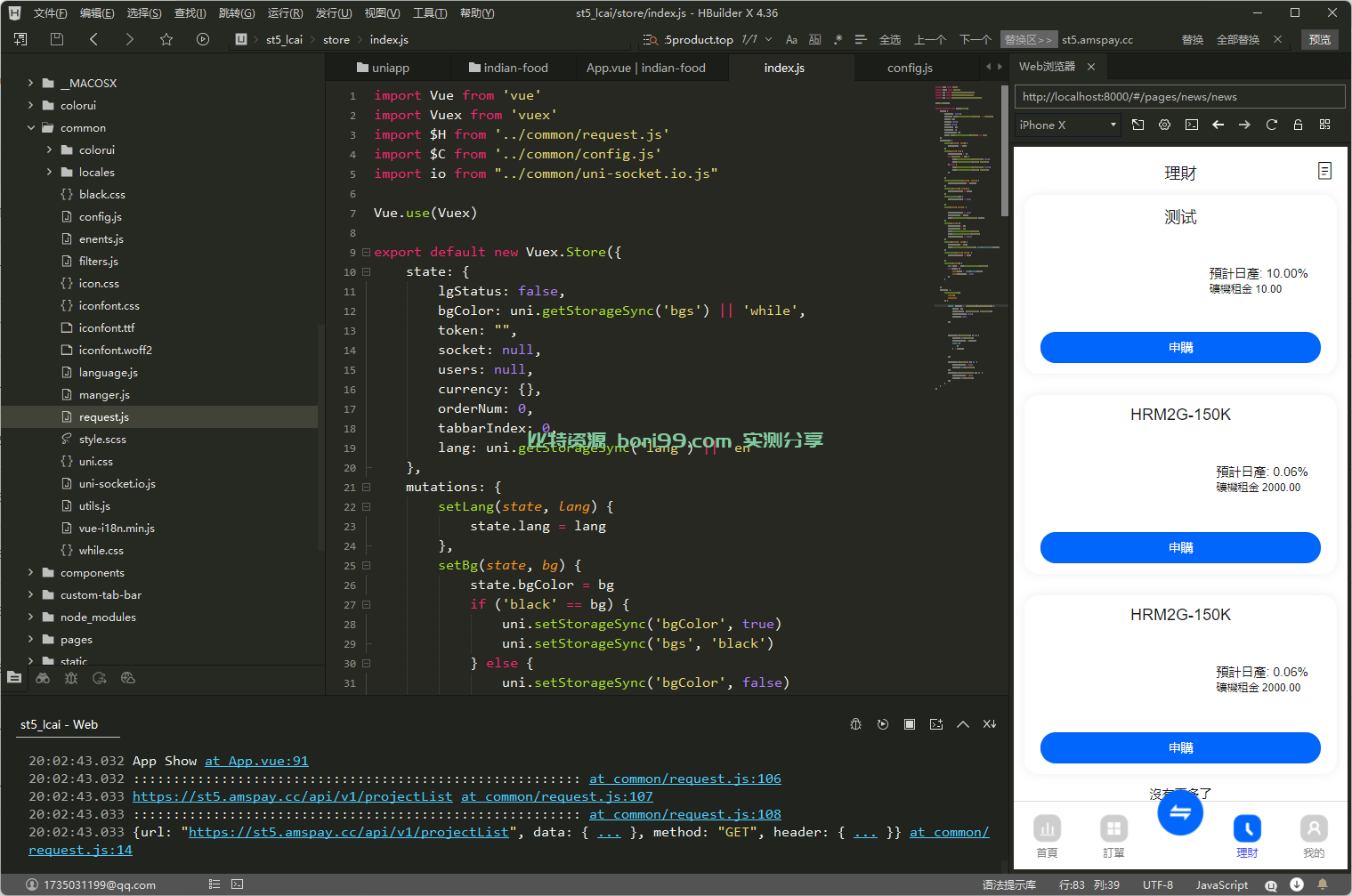
Task: Open the 编辑(E) menu
Action: [97, 13]
